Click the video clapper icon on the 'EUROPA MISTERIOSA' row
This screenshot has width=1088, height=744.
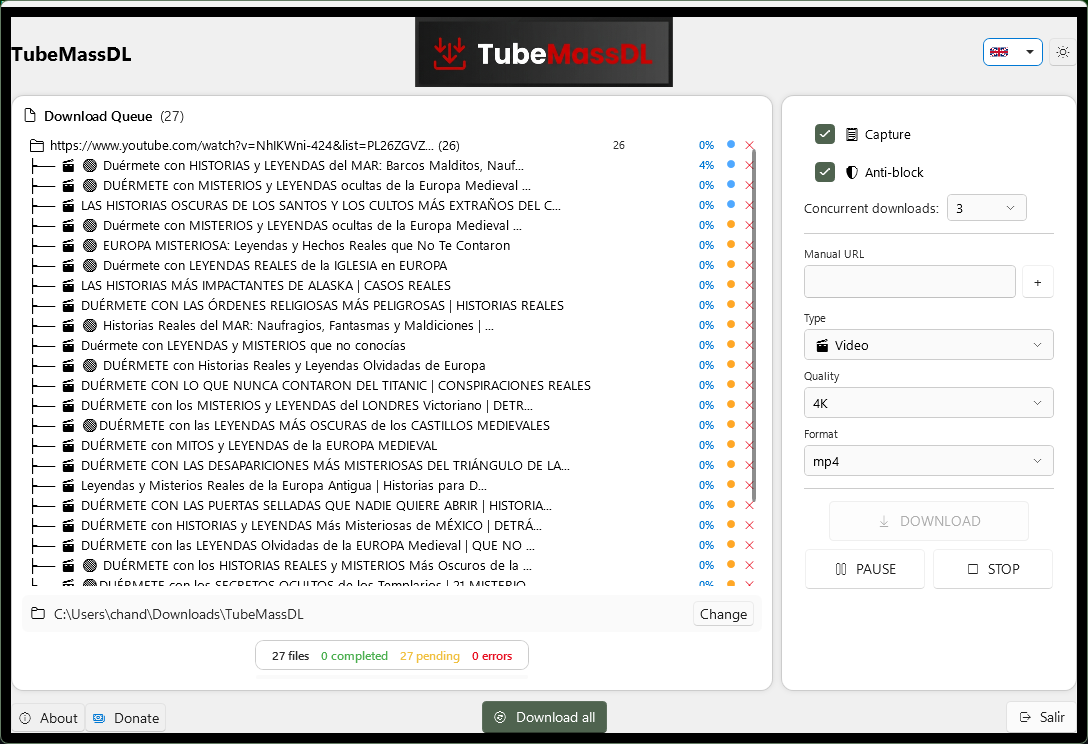68,246
